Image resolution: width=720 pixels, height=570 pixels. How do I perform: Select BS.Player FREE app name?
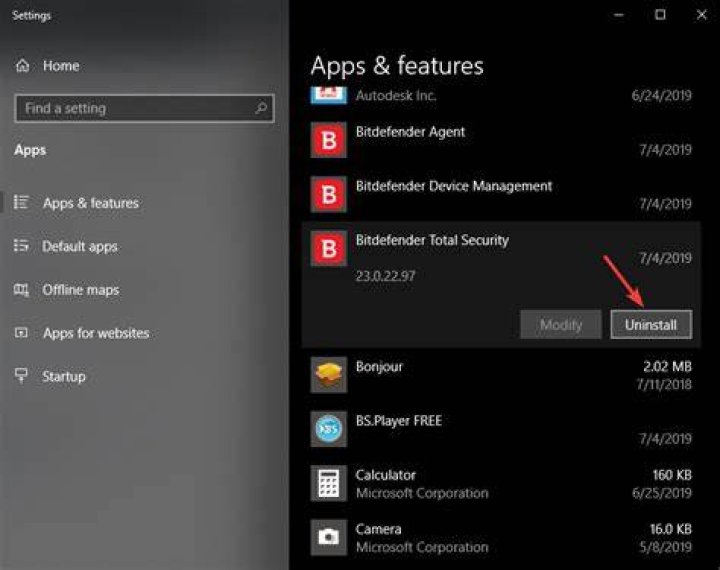pos(399,421)
